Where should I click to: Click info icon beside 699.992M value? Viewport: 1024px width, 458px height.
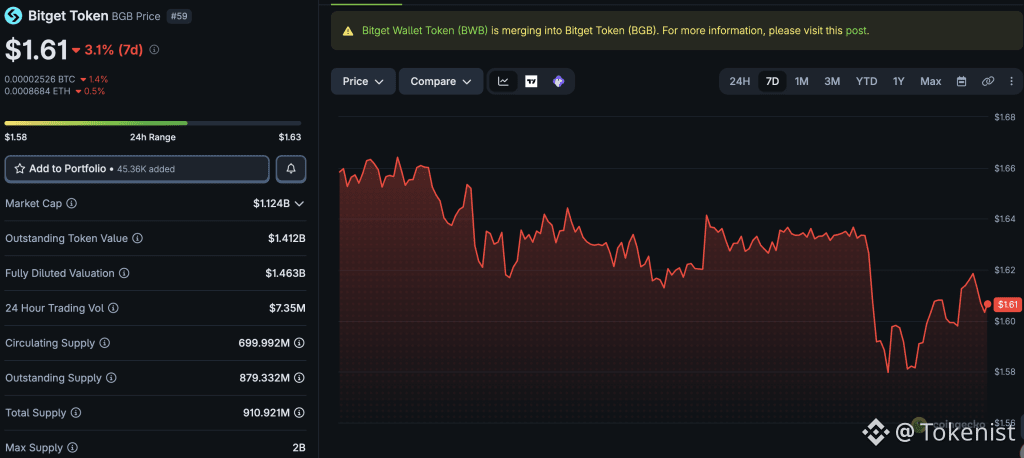[x=299, y=343]
